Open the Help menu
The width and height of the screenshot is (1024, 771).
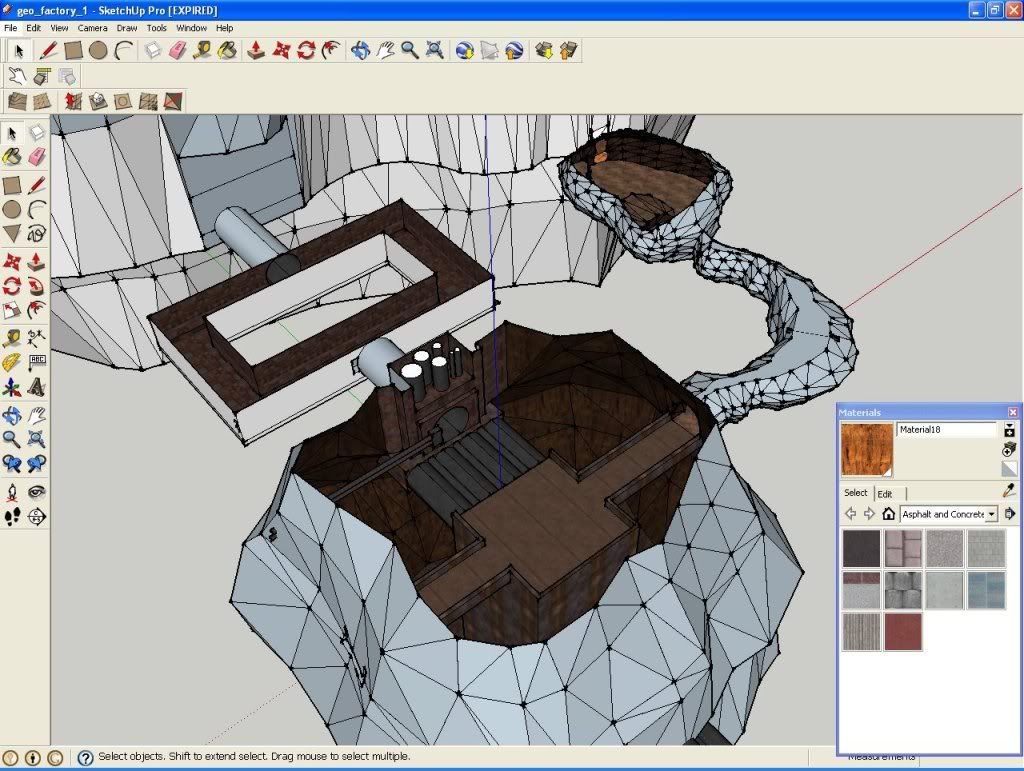click(x=225, y=28)
